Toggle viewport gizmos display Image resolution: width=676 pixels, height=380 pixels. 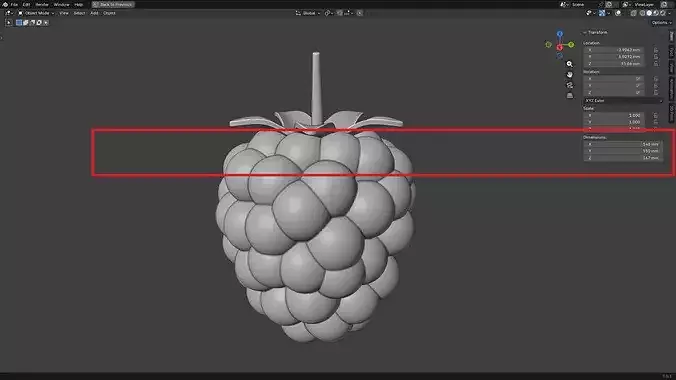[603, 13]
